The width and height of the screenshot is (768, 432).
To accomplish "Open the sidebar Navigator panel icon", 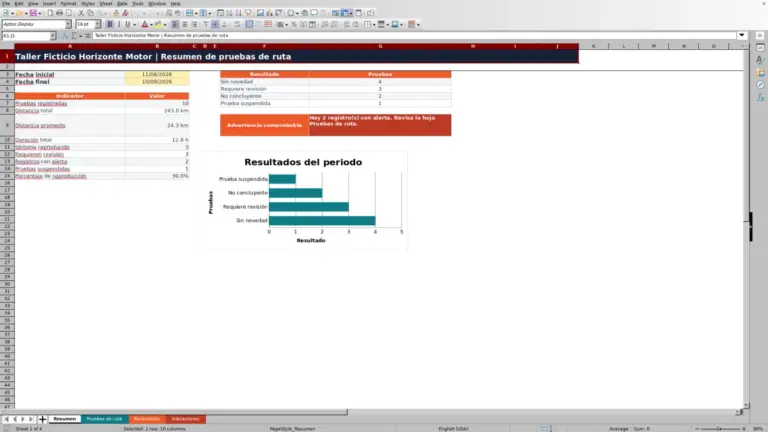I will (x=760, y=85).
